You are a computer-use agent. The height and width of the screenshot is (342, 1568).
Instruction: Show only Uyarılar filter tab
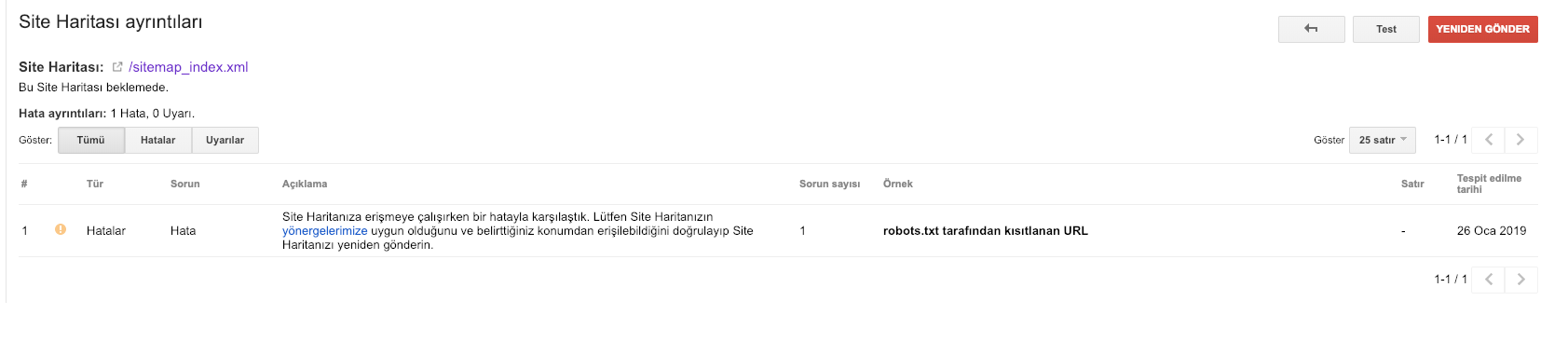pos(225,140)
